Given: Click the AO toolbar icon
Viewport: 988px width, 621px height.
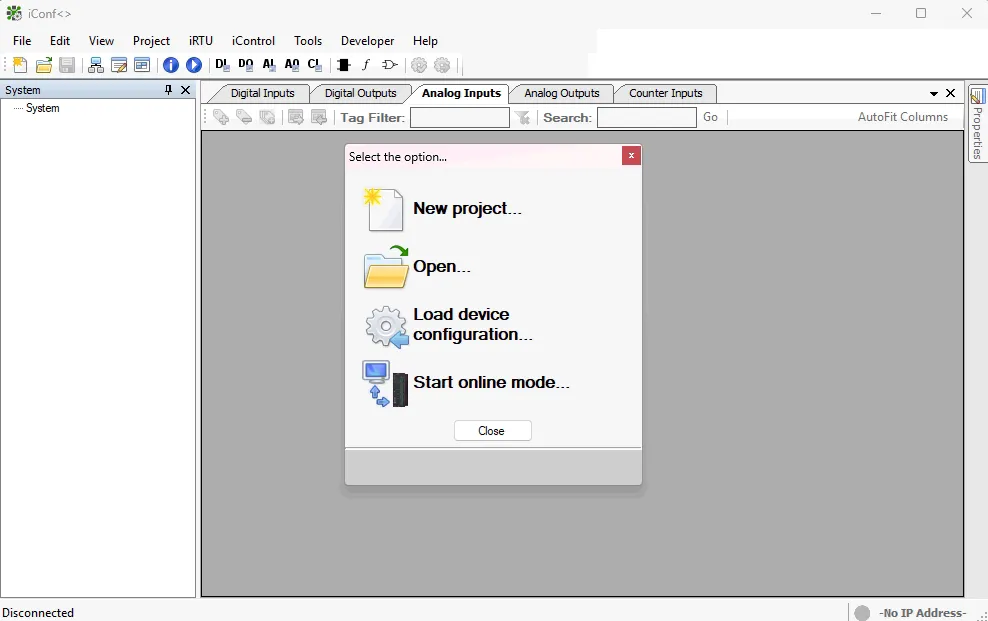Looking at the screenshot, I should pyautogui.click(x=292, y=65).
